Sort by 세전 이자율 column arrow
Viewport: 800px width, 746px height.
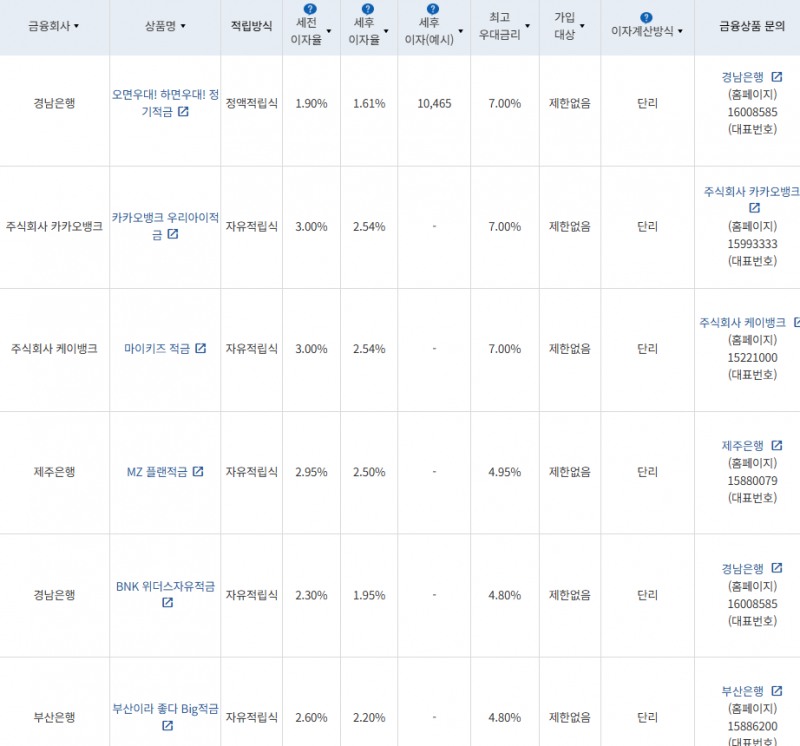[x=329, y=31]
